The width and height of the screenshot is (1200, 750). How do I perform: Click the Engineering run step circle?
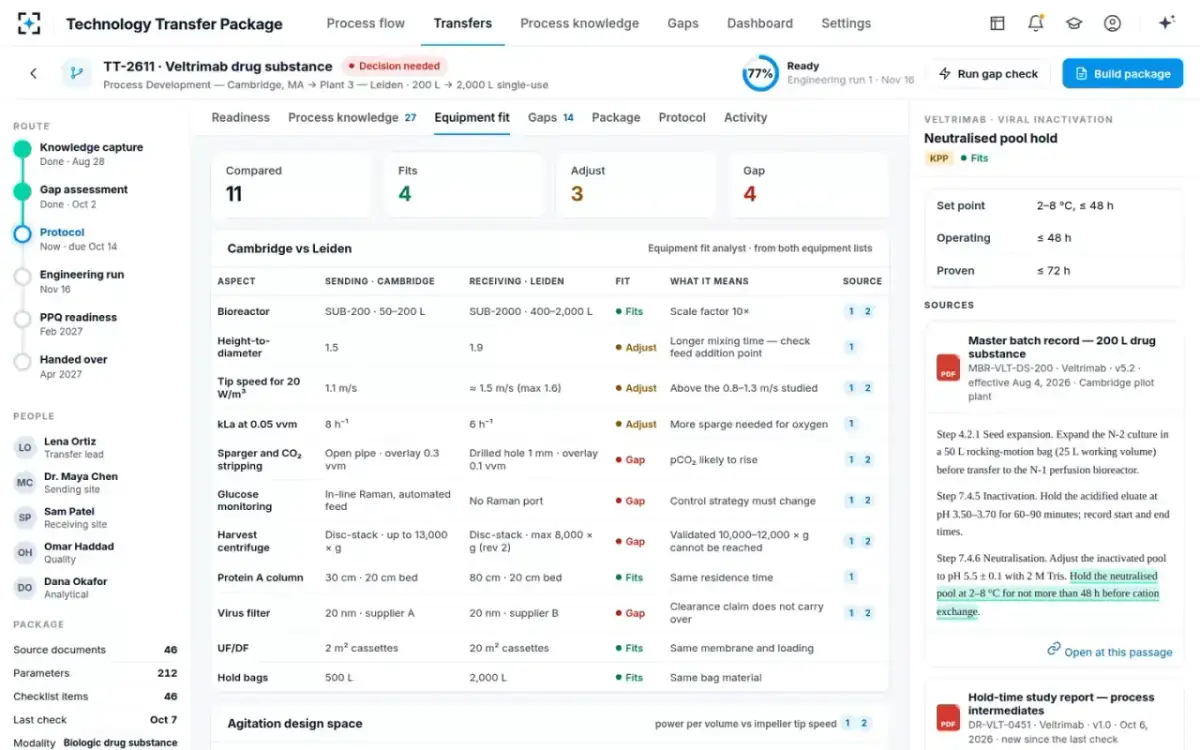pyautogui.click(x=22, y=277)
